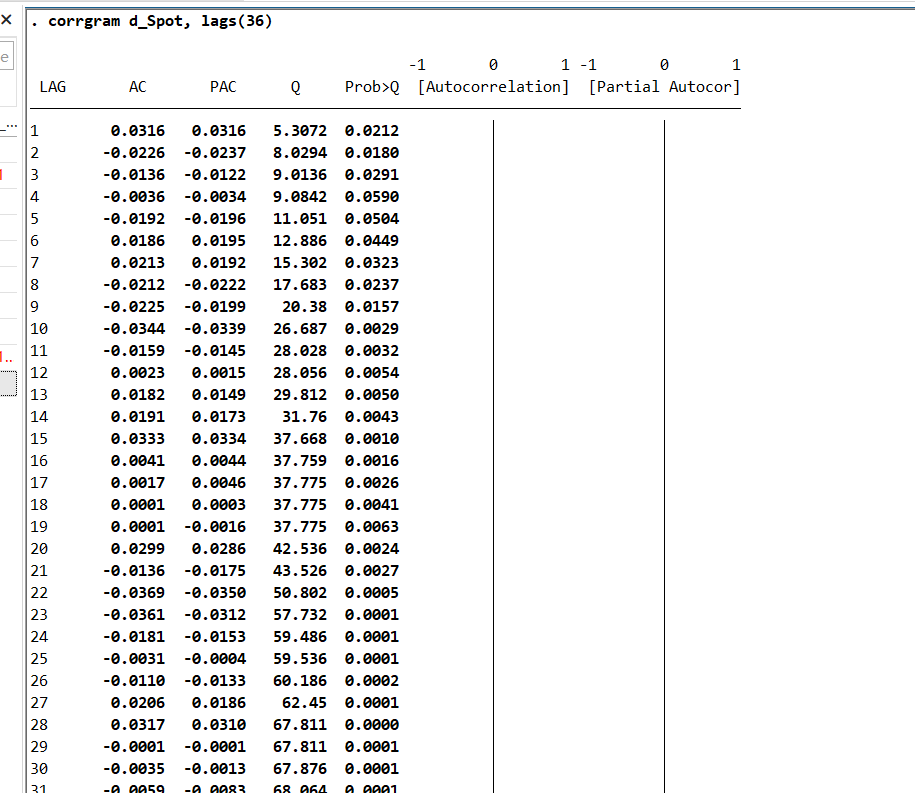This screenshot has height=793, width=915.
Task: Select Q value 42.536 in lag 20
Action: click(x=300, y=549)
